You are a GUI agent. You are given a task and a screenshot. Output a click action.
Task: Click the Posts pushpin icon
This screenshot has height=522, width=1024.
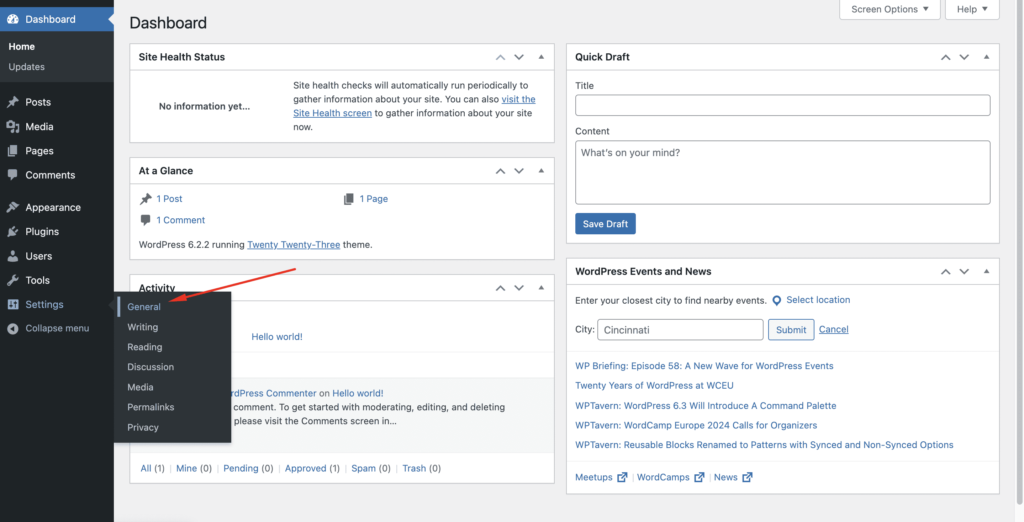(12, 102)
